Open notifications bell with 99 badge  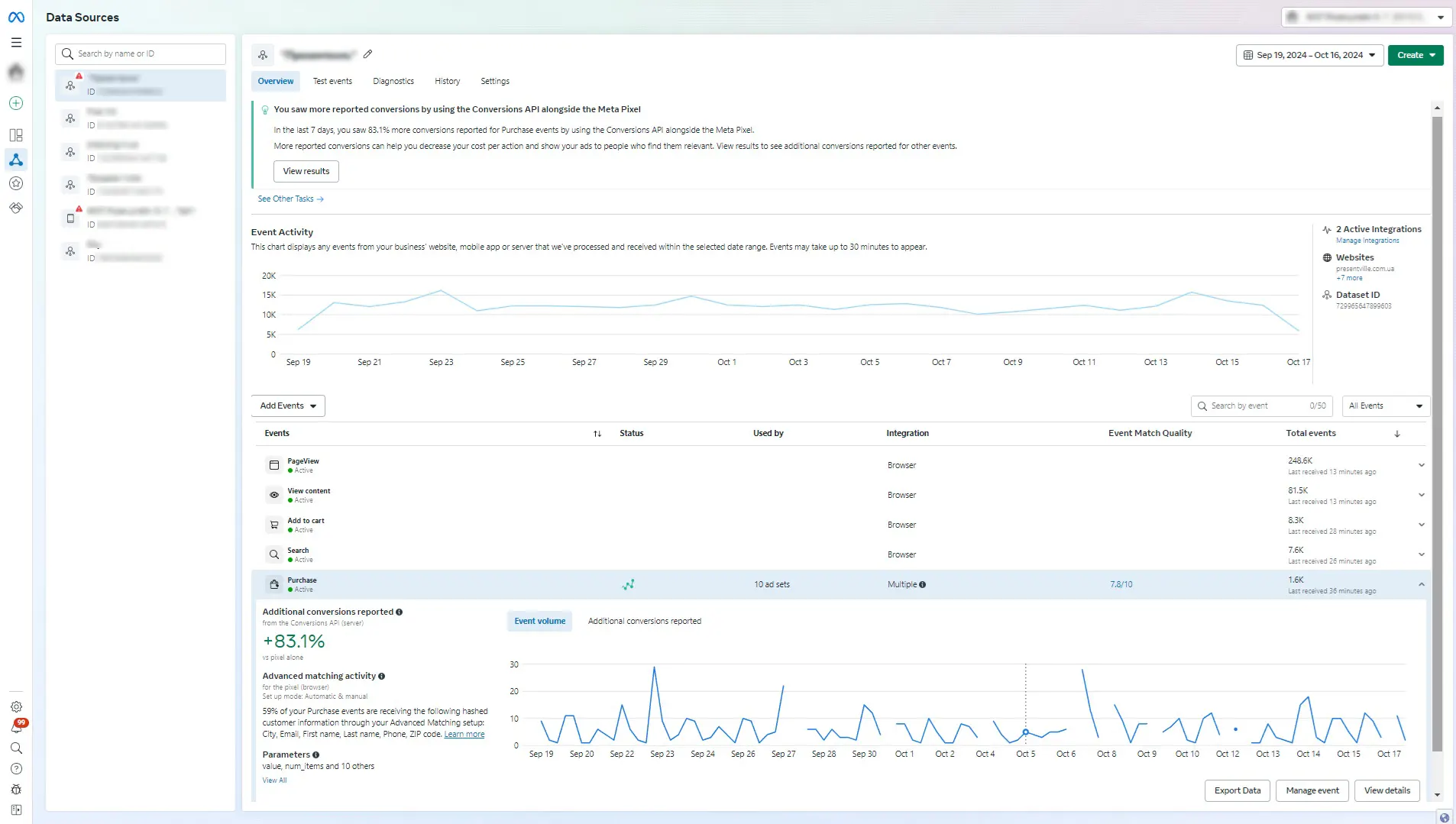[17, 726]
